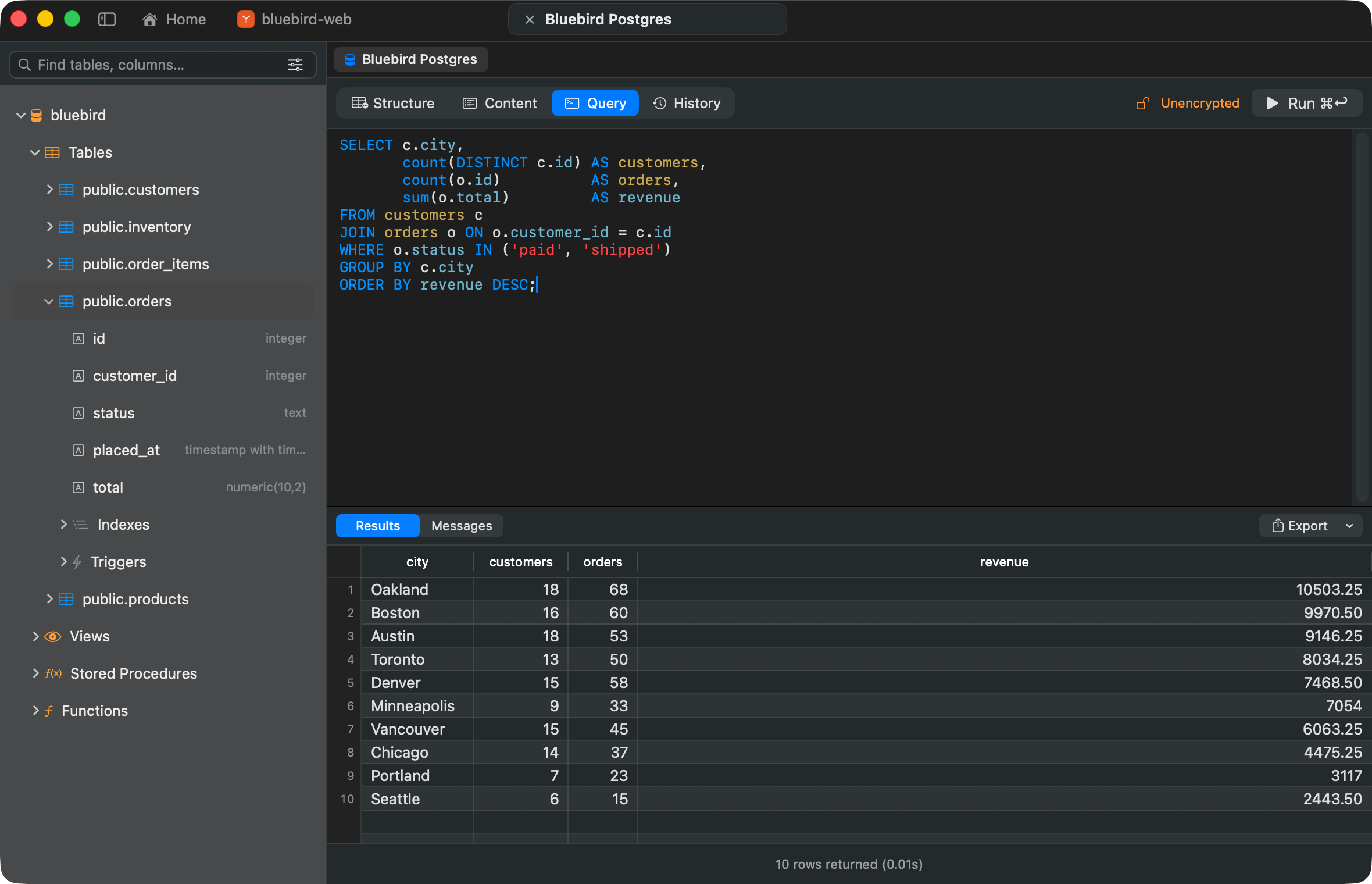
Task: Click the Bluebird Postgres connection chip
Action: (410, 59)
